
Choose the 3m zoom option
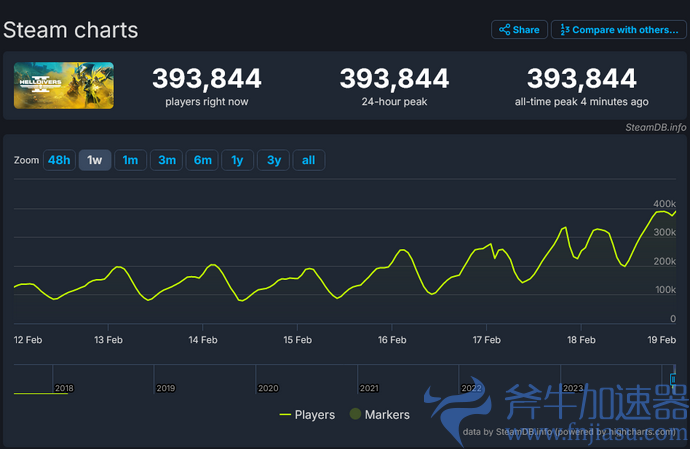(166, 160)
